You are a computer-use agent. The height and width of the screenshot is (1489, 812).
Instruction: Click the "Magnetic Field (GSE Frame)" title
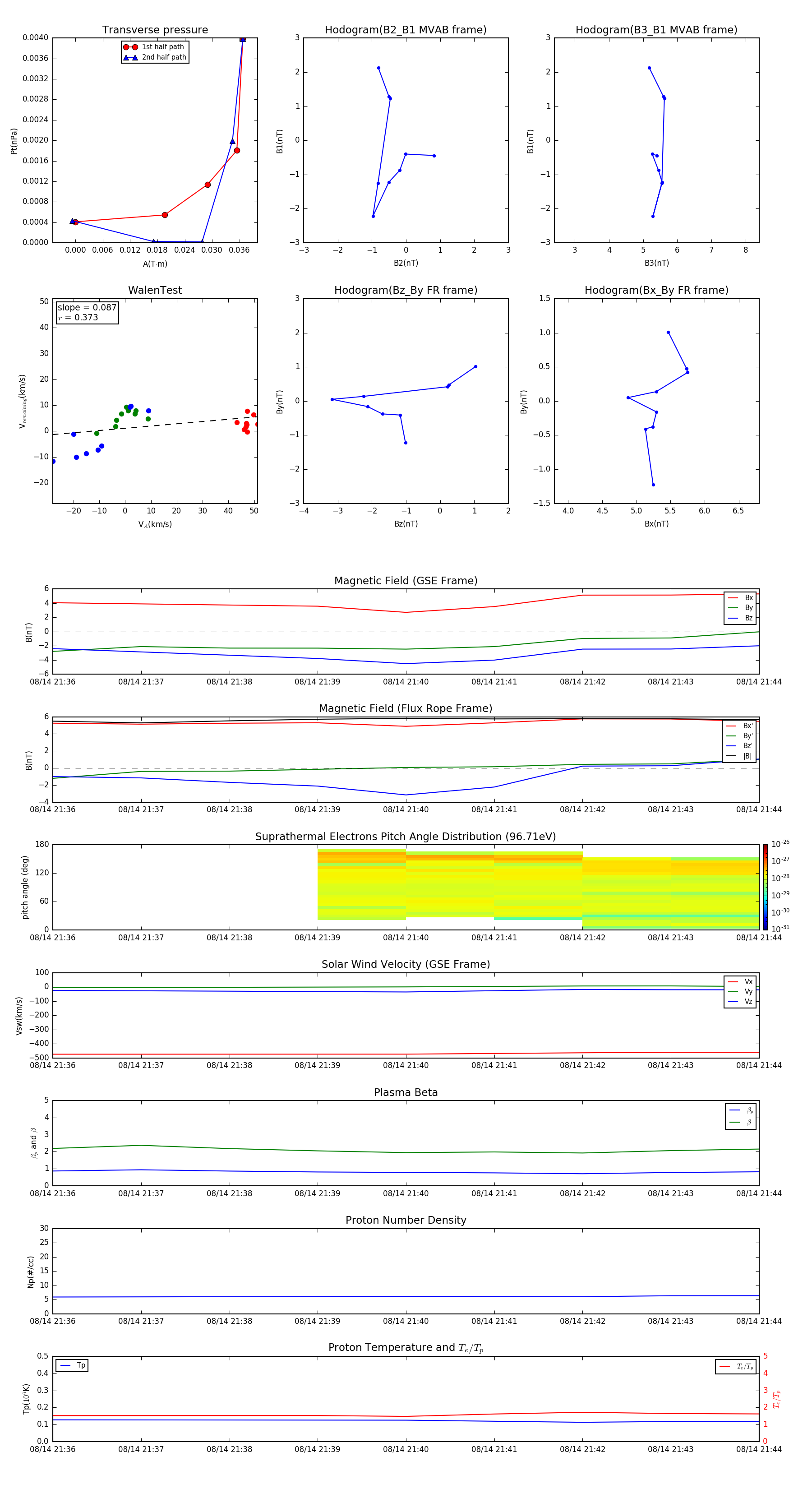point(406,581)
